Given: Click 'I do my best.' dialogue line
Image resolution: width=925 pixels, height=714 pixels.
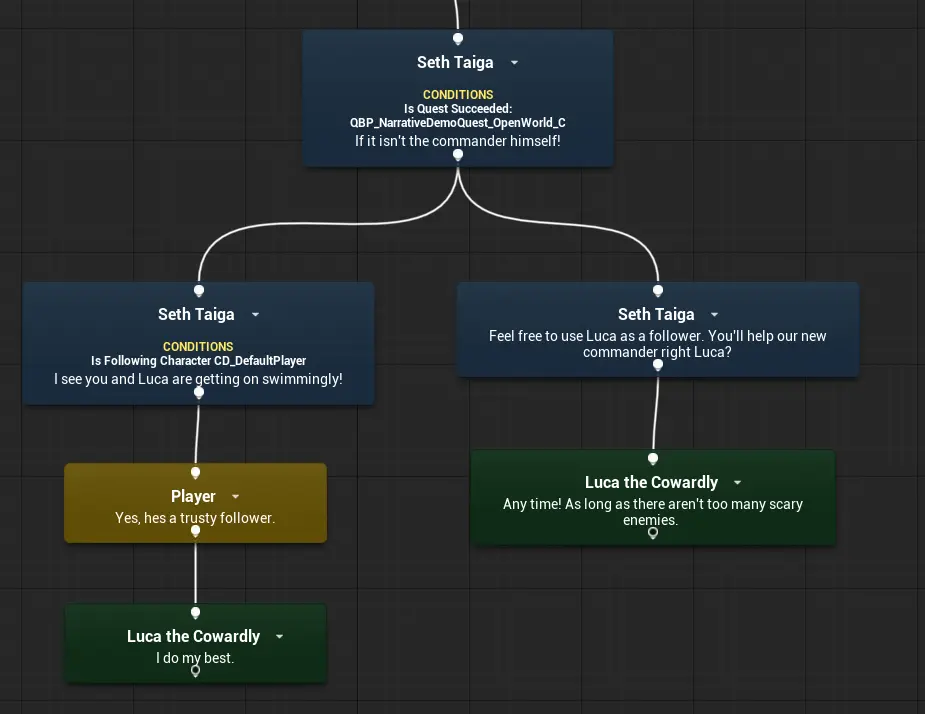Looking at the screenshot, I should (x=195, y=658).
